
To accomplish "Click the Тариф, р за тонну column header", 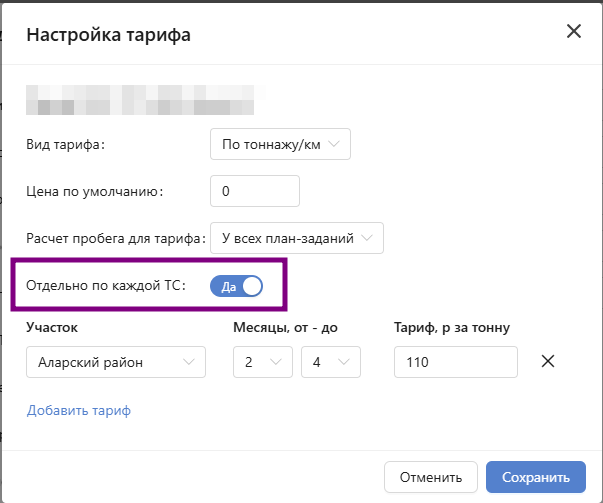I will 452,327.
